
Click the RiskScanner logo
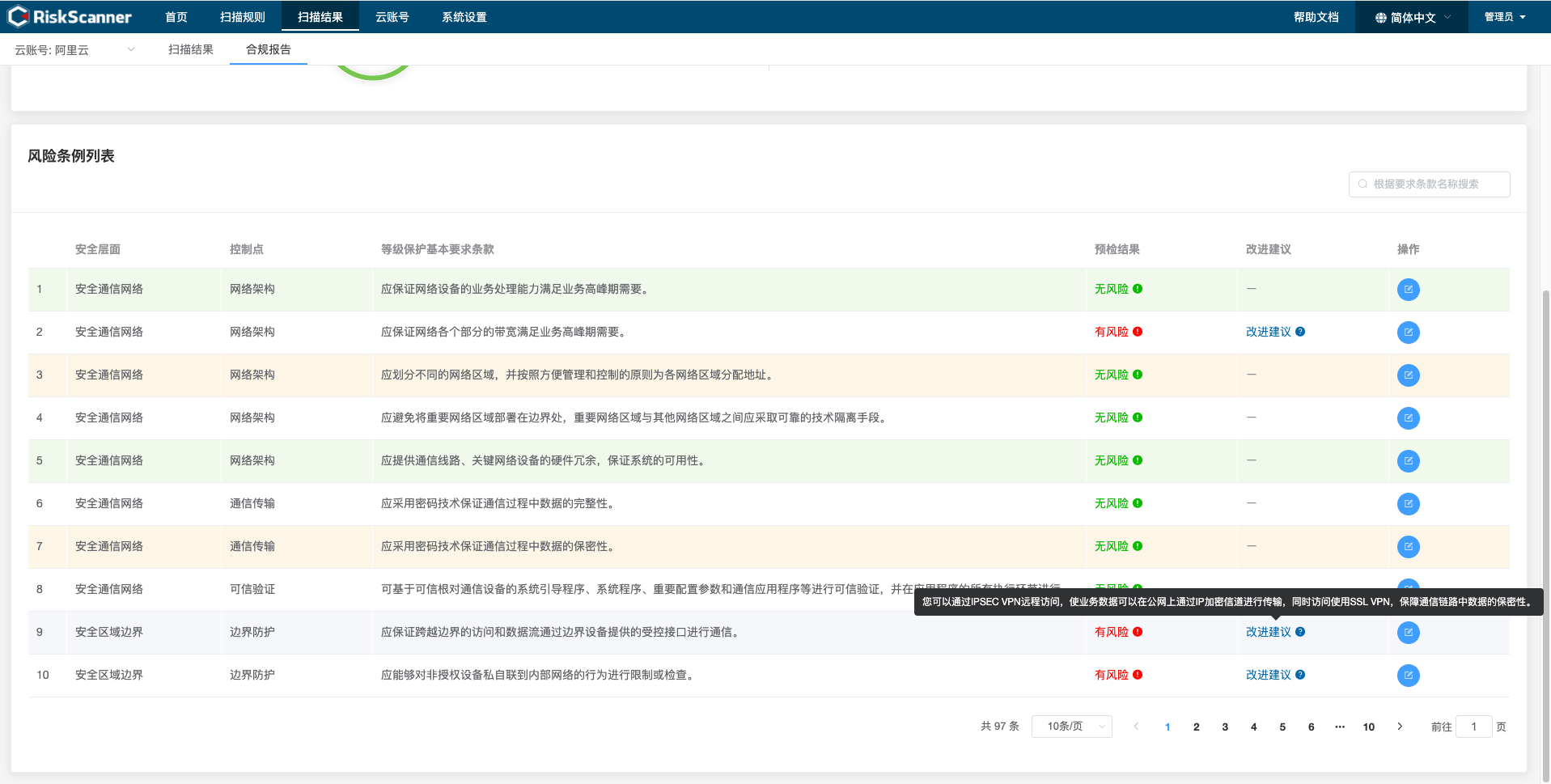[70, 16]
